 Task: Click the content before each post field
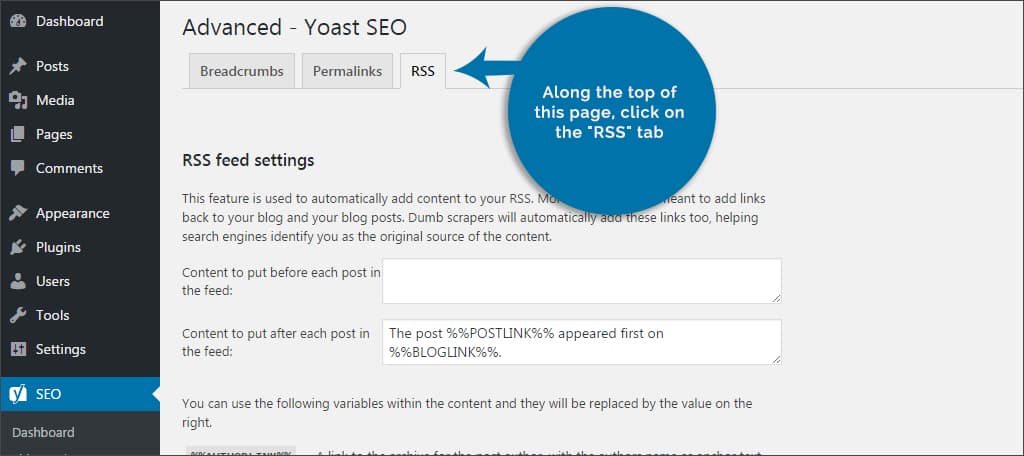(x=582, y=281)
